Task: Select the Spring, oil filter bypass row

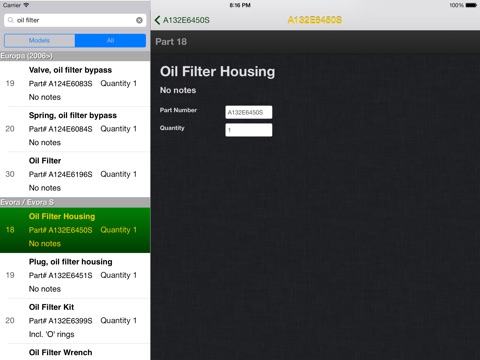Action: (75, 129)
